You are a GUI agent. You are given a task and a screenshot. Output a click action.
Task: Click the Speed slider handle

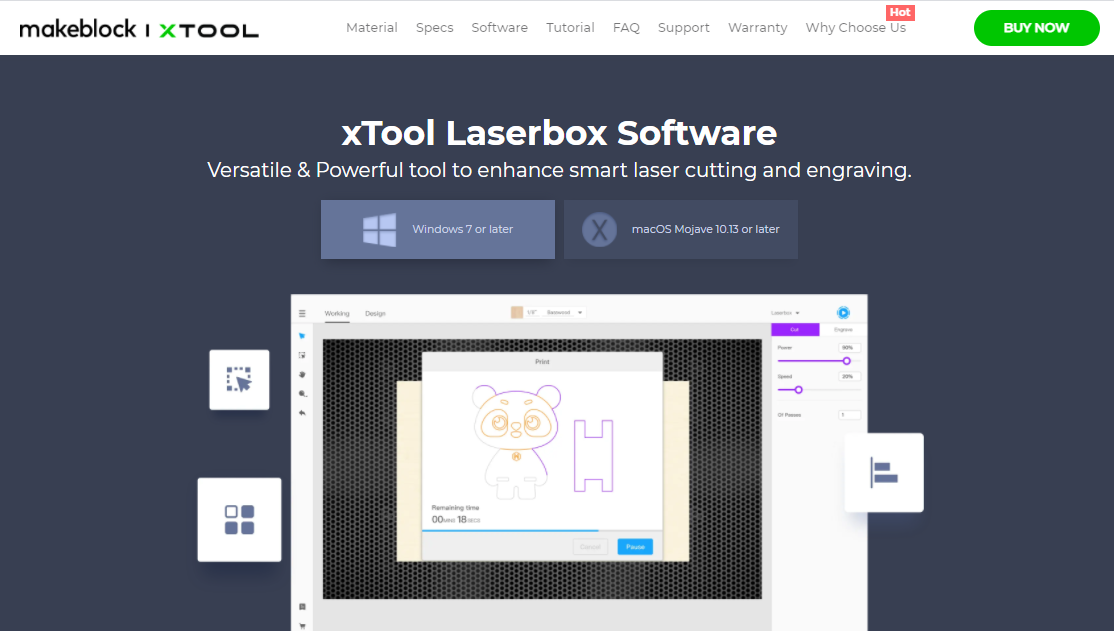click(799, 390)
